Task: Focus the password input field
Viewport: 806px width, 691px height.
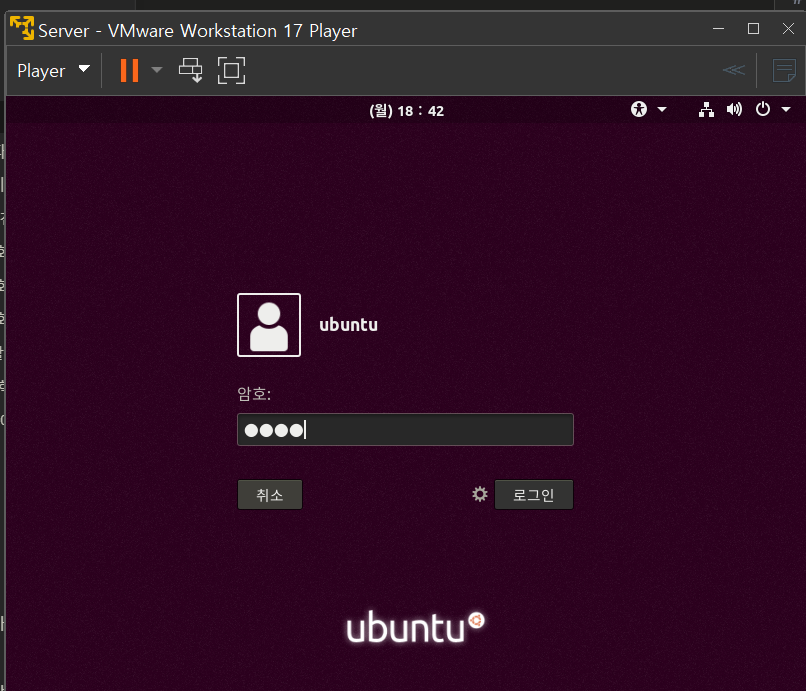Action: [x=405, y=430]
